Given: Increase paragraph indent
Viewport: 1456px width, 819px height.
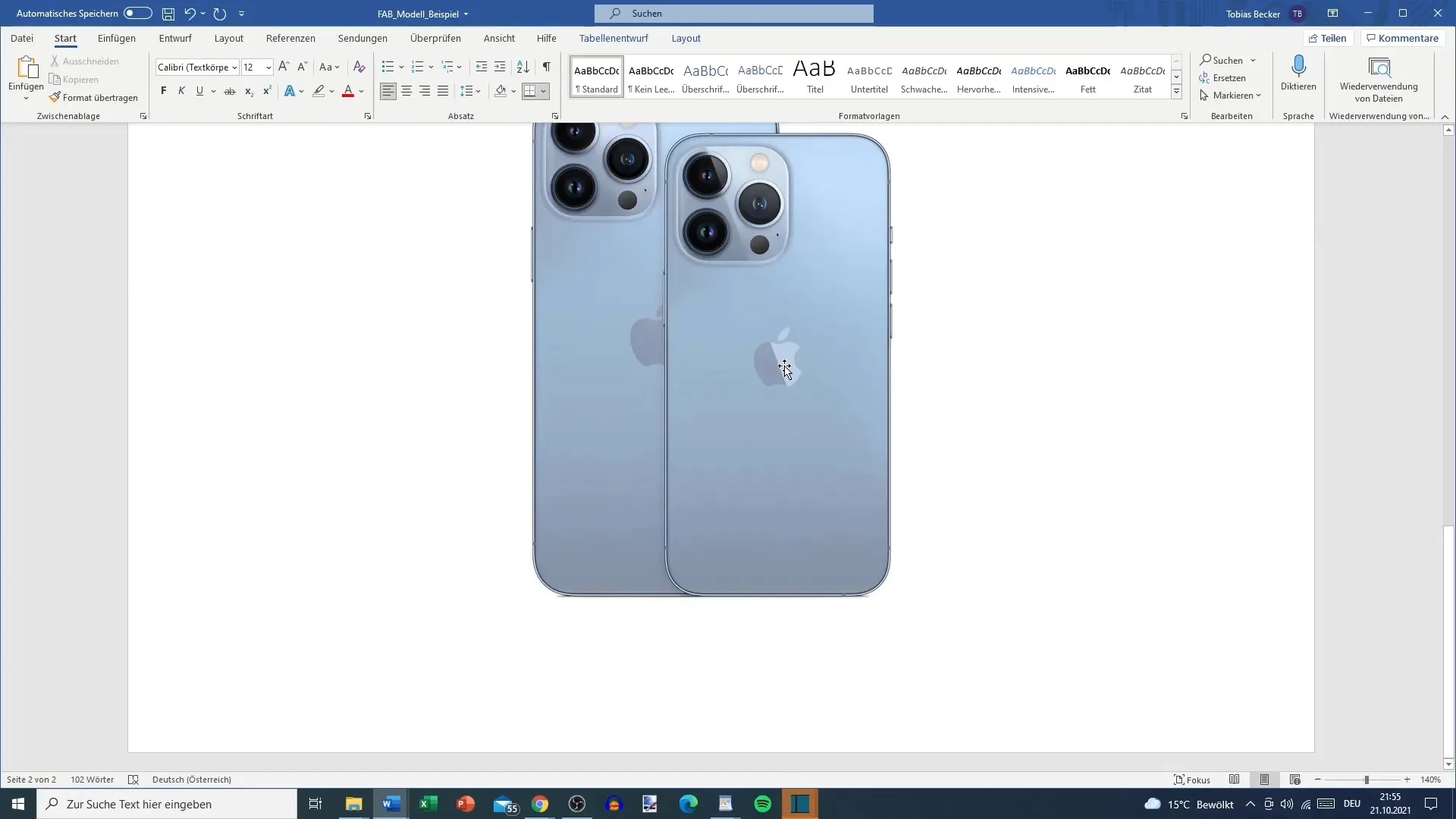Looking at the screenshot, I should click(x=500, y=67).
